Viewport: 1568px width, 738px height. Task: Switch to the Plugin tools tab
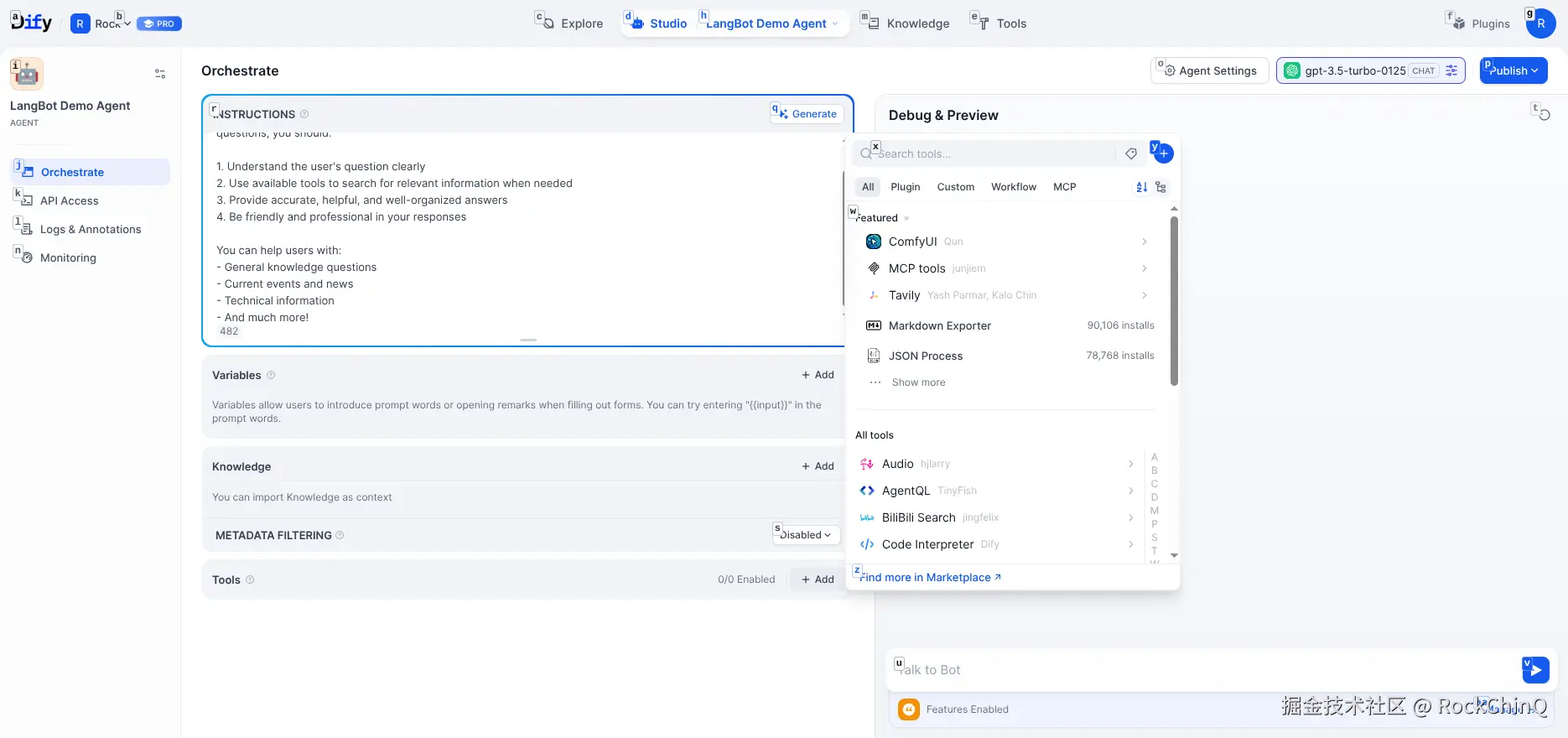905,187
